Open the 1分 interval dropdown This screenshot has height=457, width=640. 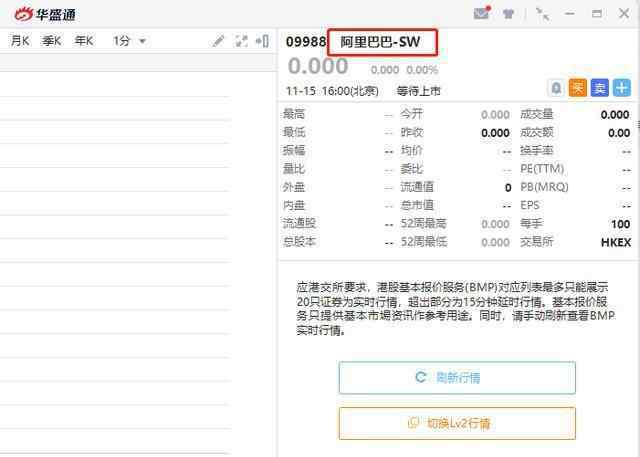pos(129,41)
